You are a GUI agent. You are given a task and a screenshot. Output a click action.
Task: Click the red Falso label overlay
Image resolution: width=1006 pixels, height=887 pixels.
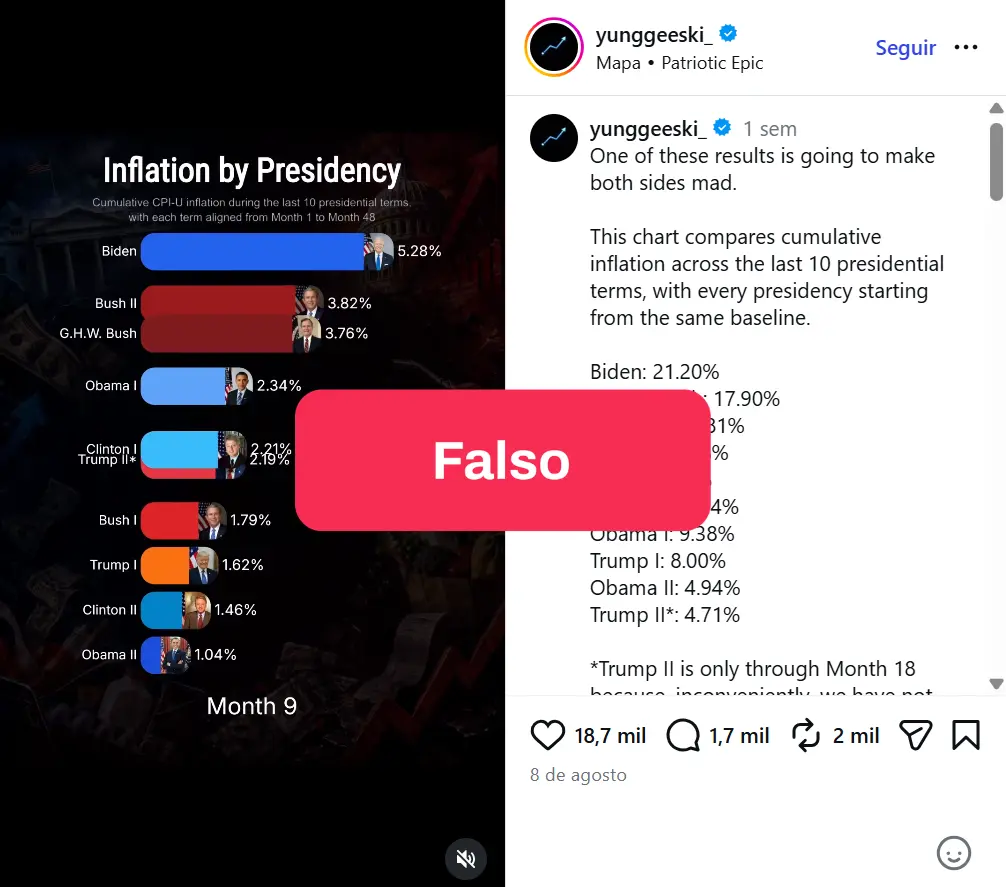[502, 460]
